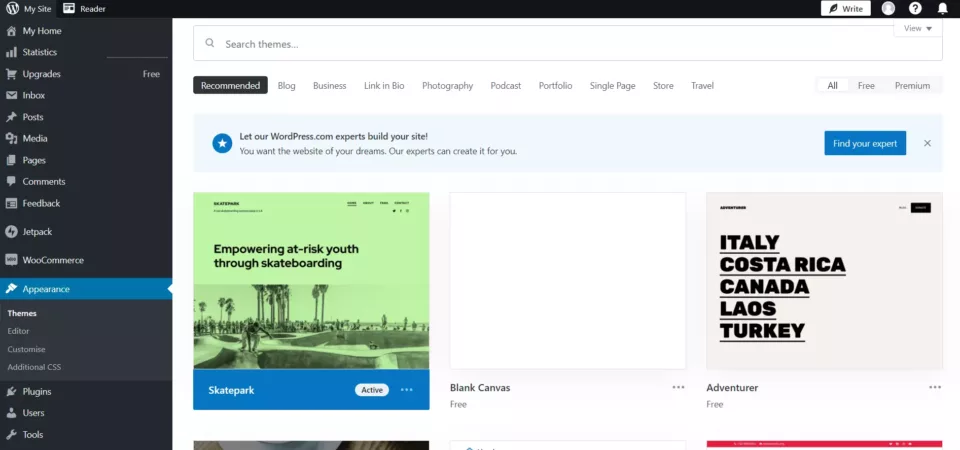
Task: Open more options for Blank Canvas theme
Action: [678, 388]
